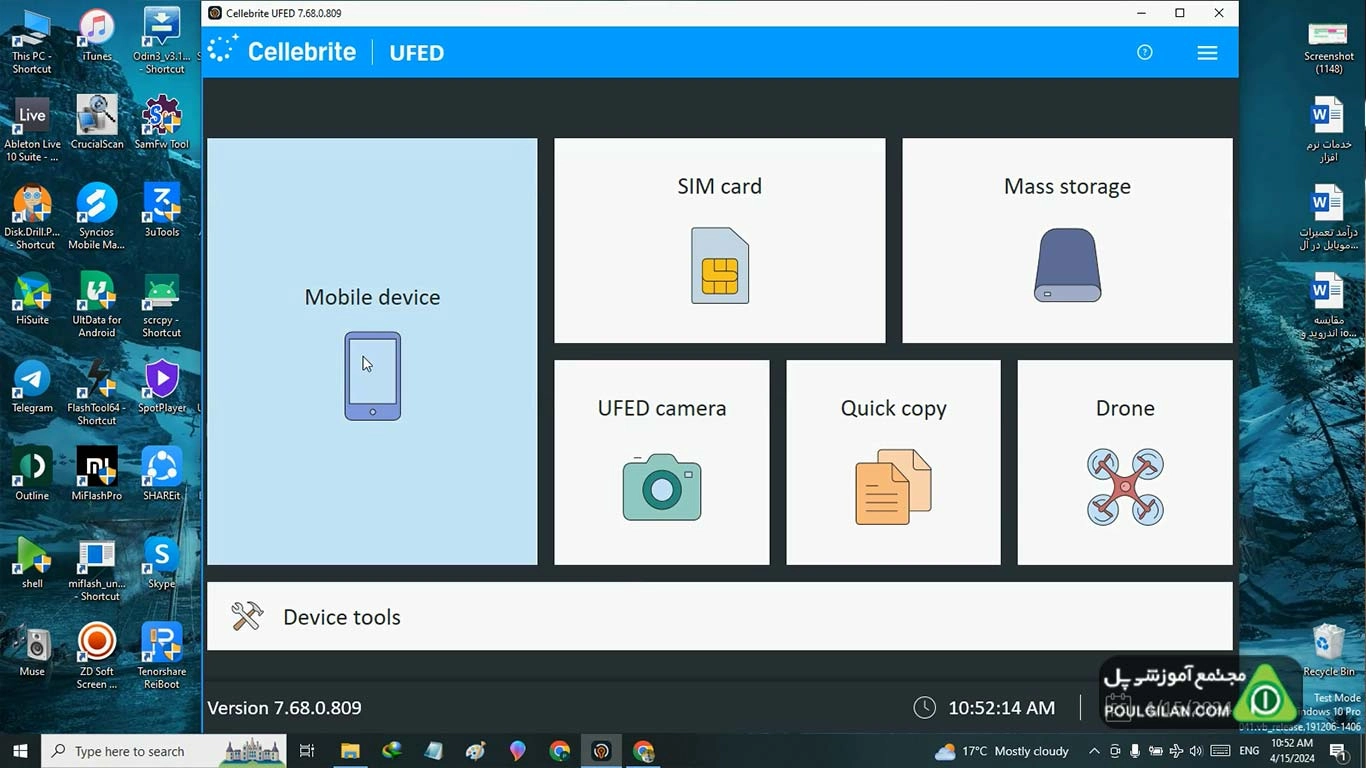Launch the ZD Soft Screen Recorder icon
Viewport: 1366px width, 768px height.
pos(97,657)
